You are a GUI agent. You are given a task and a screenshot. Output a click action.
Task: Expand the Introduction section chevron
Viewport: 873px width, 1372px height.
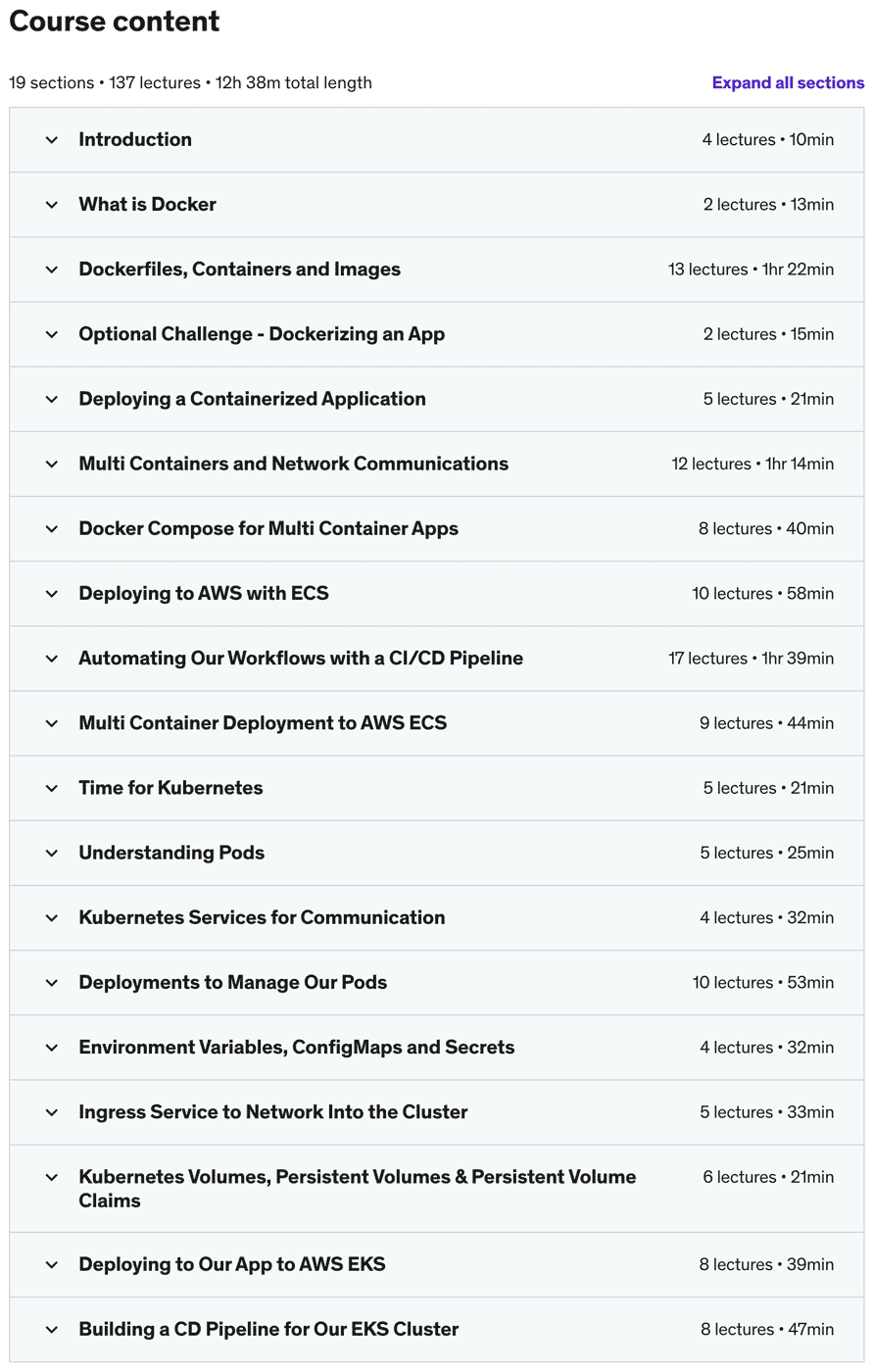coord(52,140)
